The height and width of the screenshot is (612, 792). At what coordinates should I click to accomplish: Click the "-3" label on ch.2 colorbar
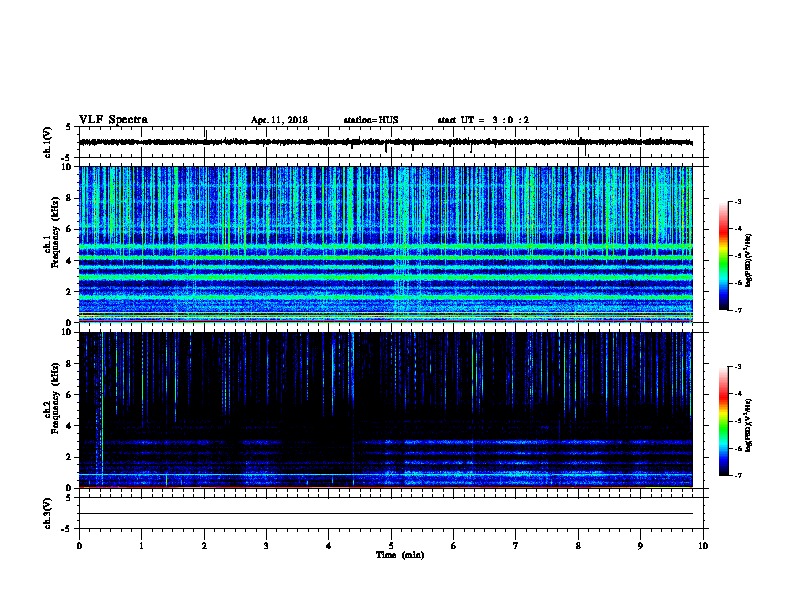737,367
